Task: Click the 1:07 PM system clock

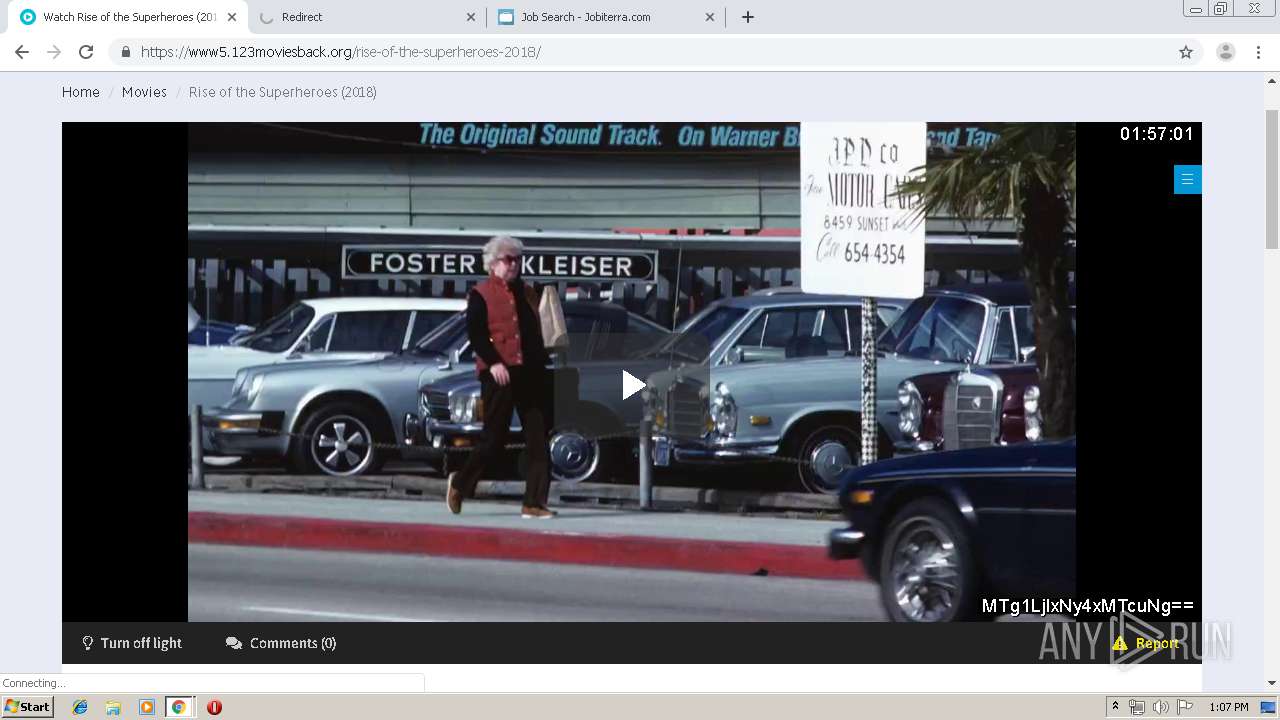Action: (x=1229, y=707)
